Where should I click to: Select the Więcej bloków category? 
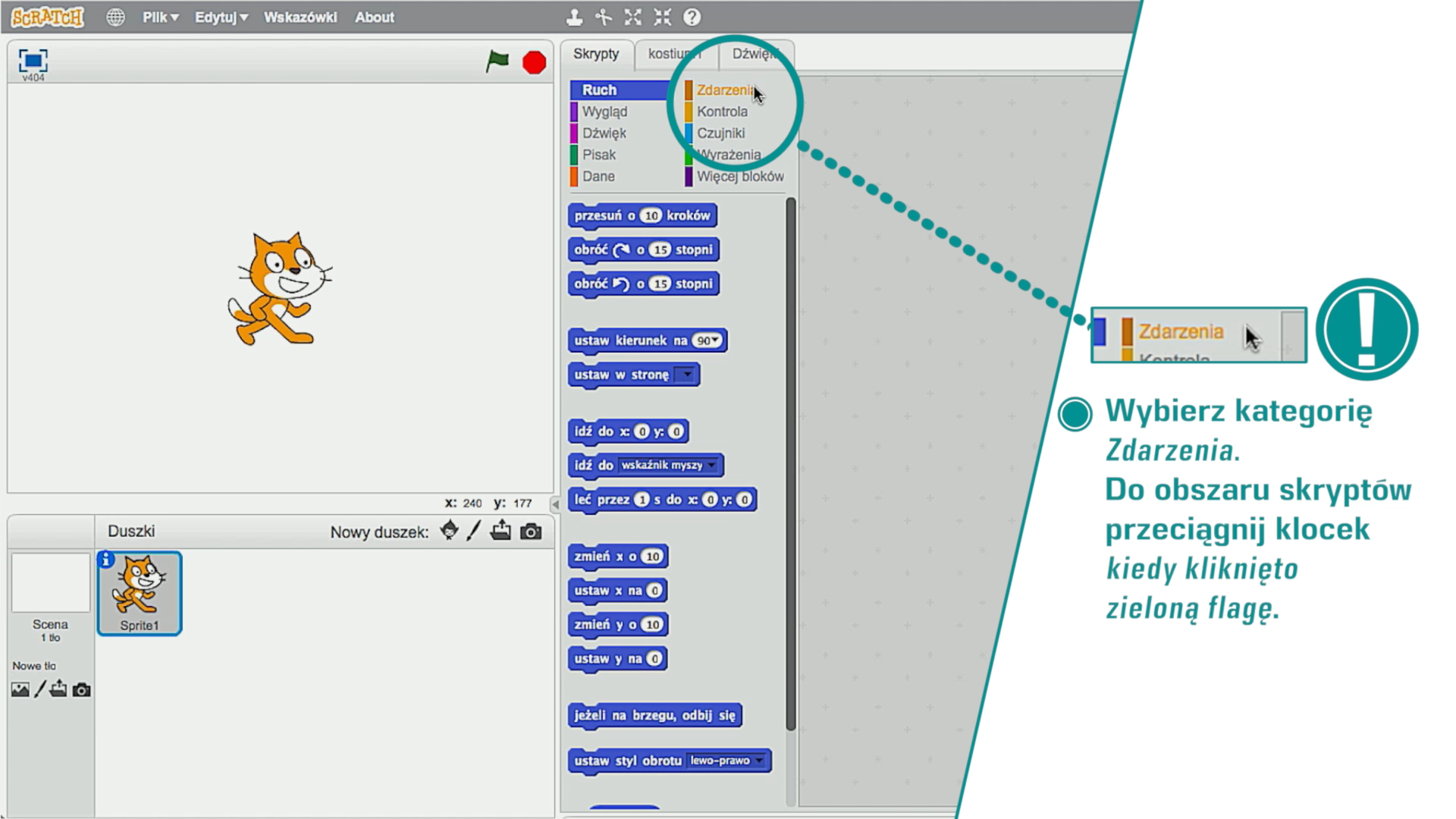(x=739, y=176)
